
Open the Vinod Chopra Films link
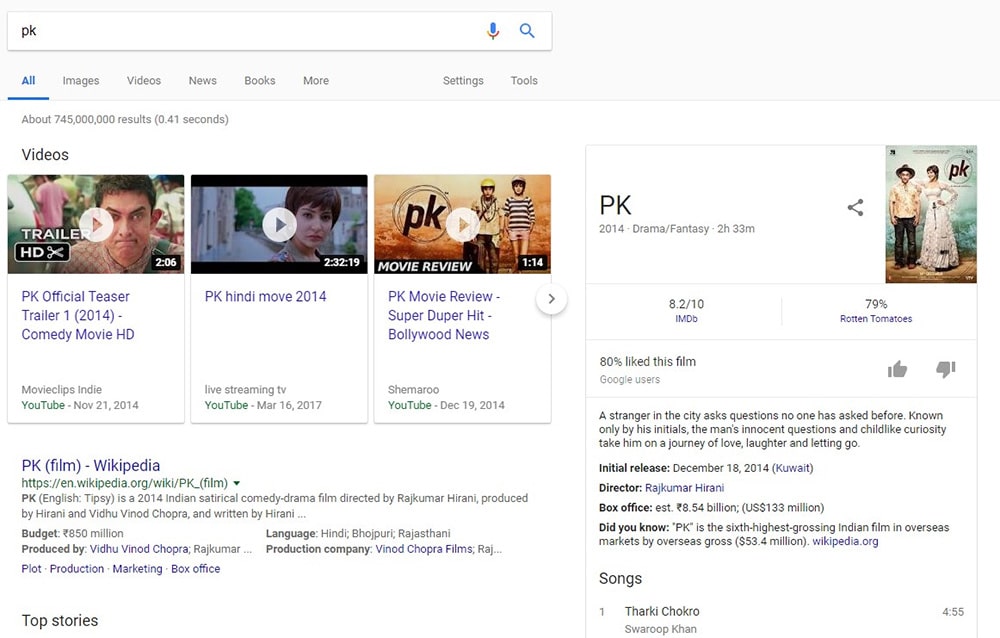pos(424,549)
